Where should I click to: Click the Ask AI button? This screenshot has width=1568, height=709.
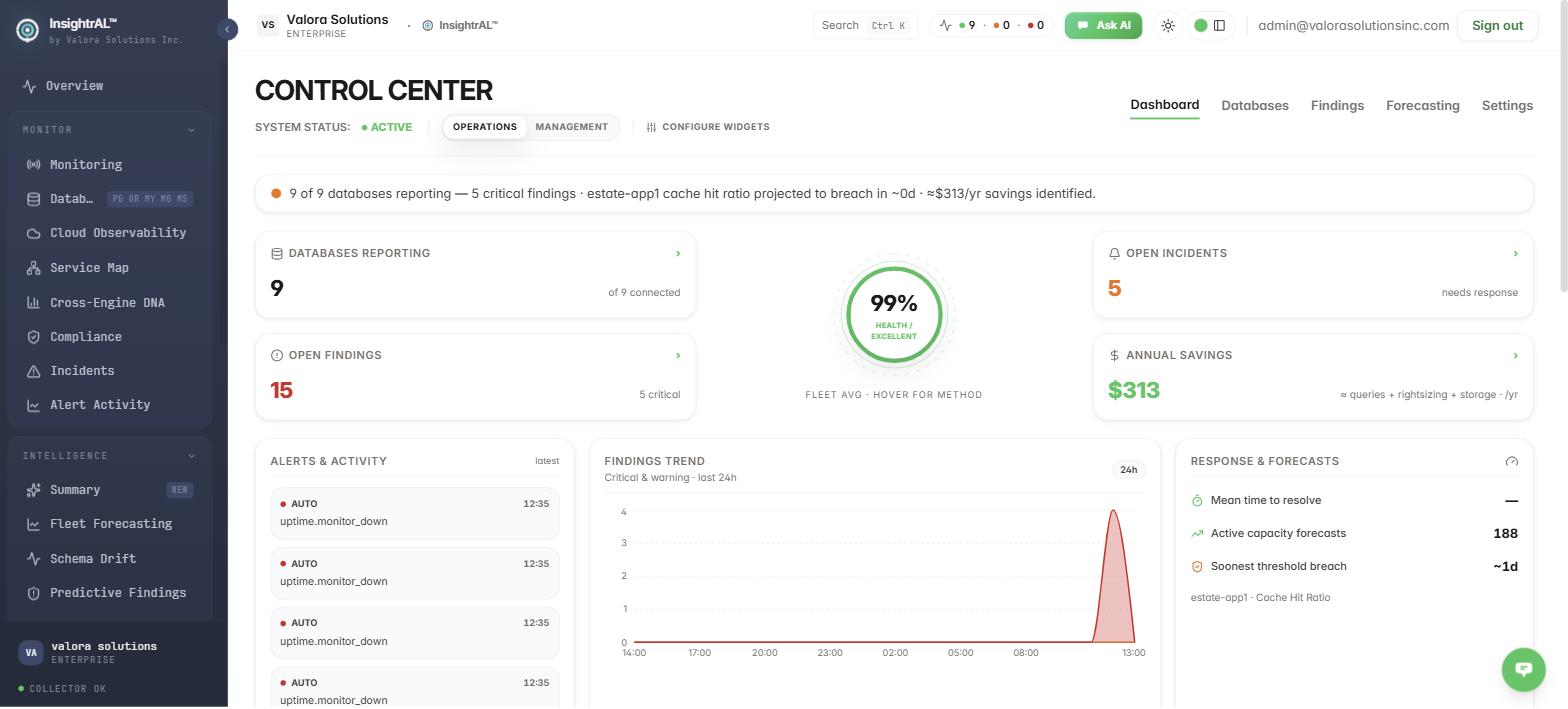(1103, 26)
